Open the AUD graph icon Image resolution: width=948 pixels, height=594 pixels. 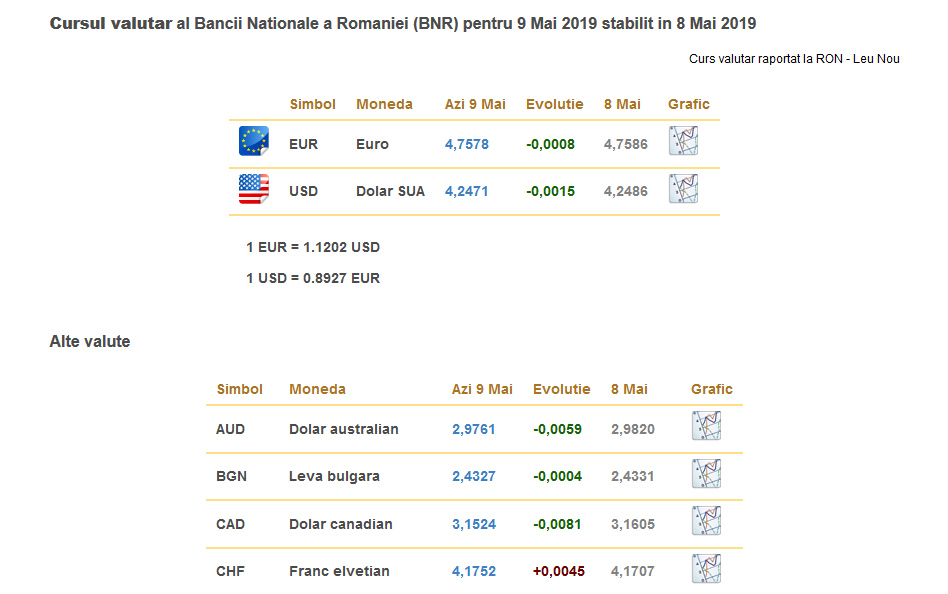pos(706,427)
